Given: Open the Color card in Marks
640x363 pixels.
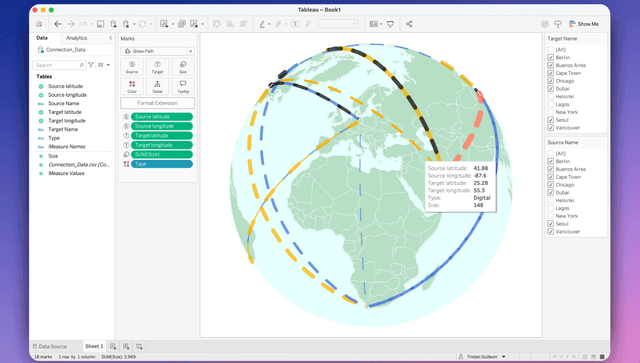Looking at the screenshot, I should pyautogui.click(x=132, y=87).
